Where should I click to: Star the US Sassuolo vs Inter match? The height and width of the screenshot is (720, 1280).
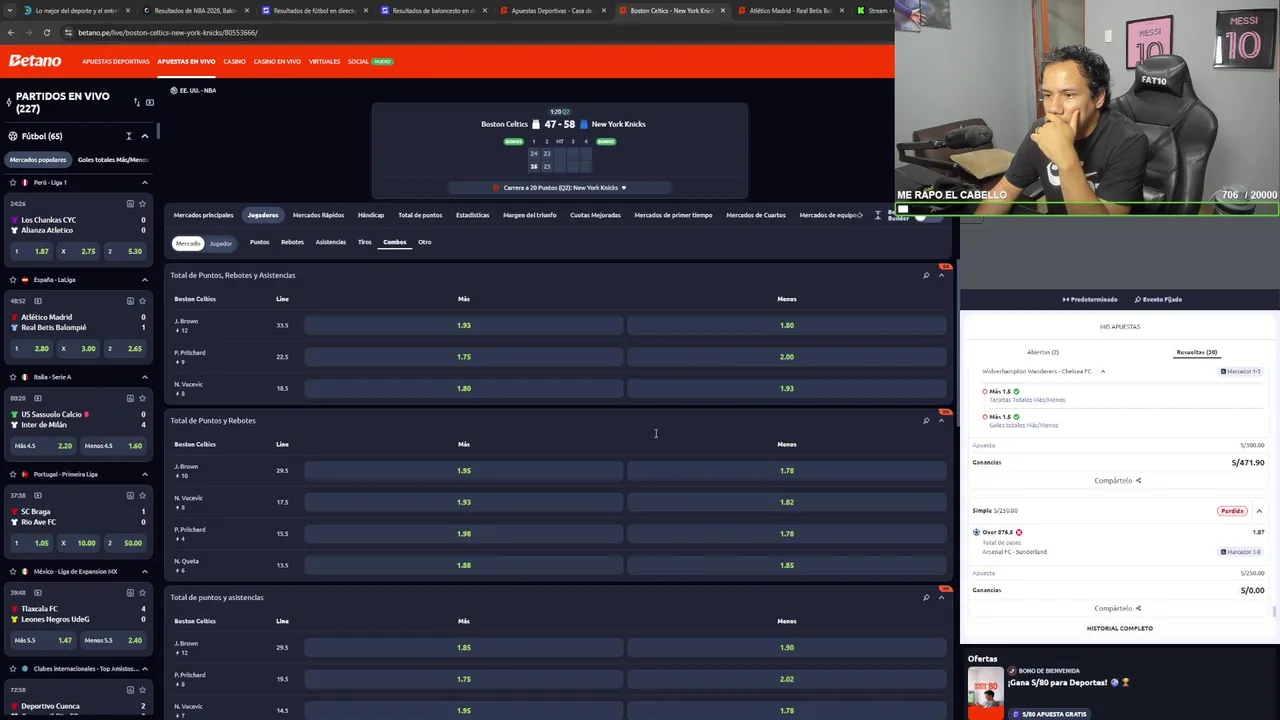click(144, 398)
